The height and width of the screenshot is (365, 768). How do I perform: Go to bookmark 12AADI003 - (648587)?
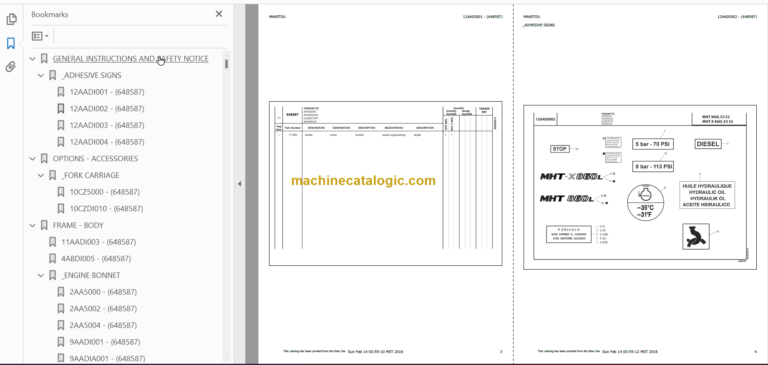(107, 125)
